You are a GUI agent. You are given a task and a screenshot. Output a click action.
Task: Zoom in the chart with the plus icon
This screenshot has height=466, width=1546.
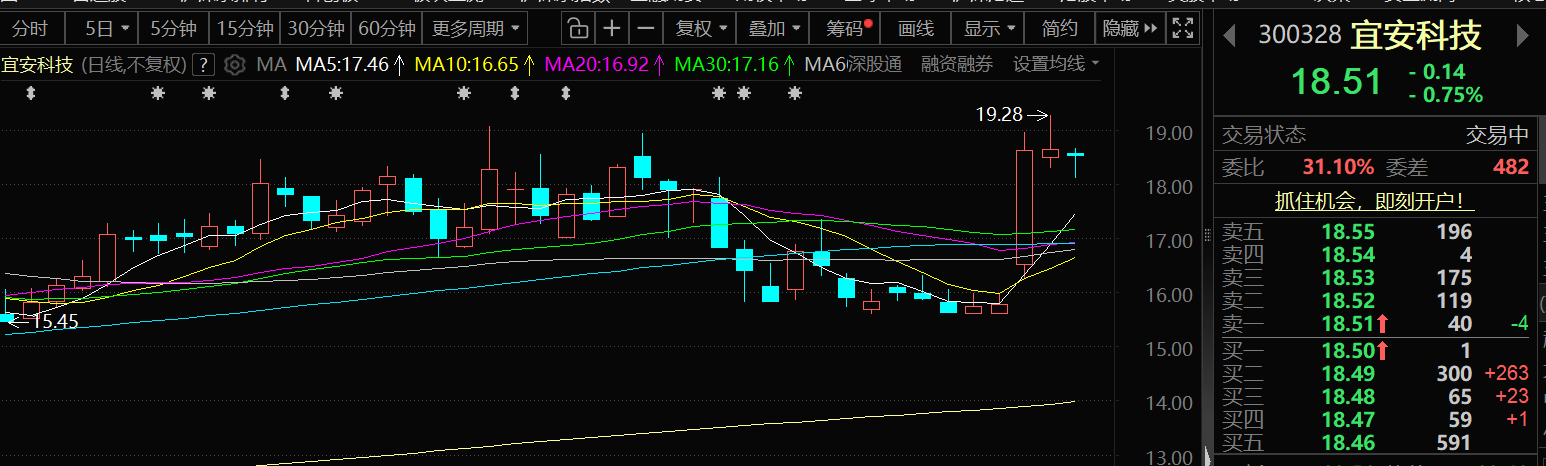[612, 28]
